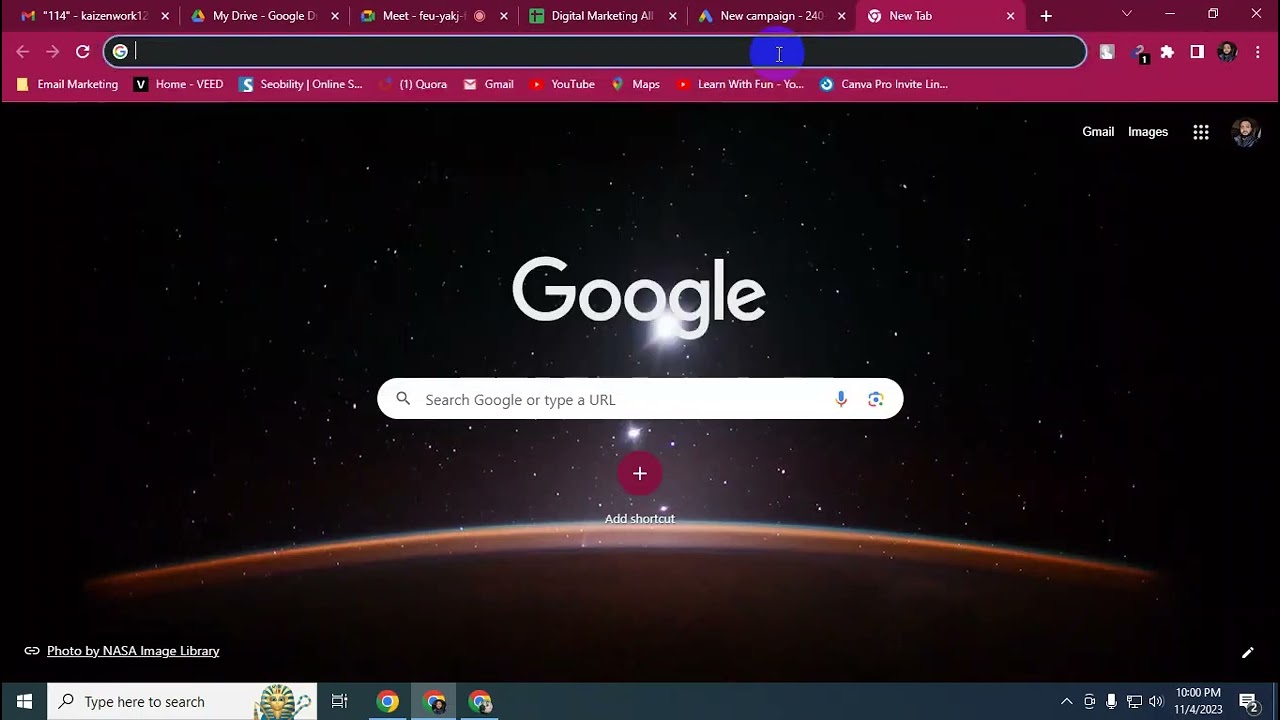Click the magnifier icon in Google search box
The width and height of the screenshot is (1280, 720).
(x=403, y=399)
